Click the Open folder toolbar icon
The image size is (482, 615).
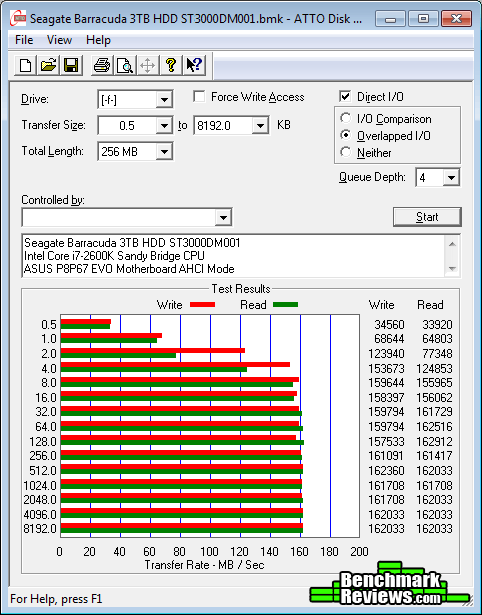click(48, 65)
